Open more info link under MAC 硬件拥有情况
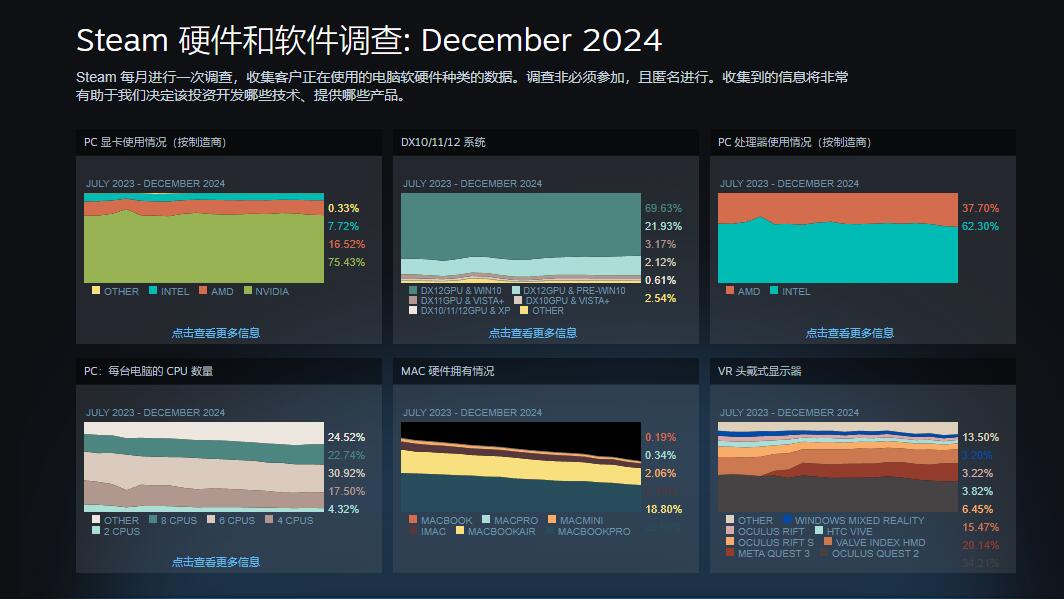This screenshot has width=1064, height=599. click(x=532, y=562)
